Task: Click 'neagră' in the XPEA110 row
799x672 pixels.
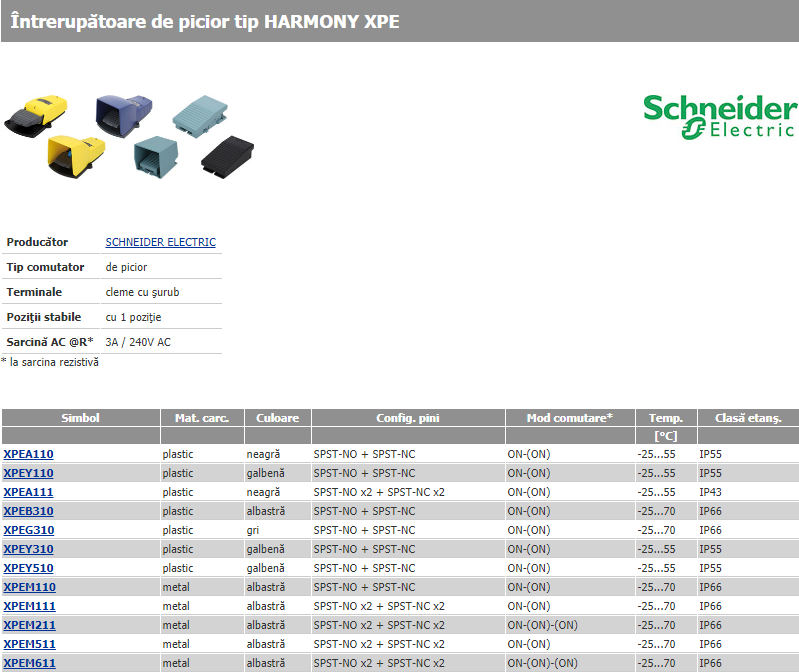Action: [263, 454]
